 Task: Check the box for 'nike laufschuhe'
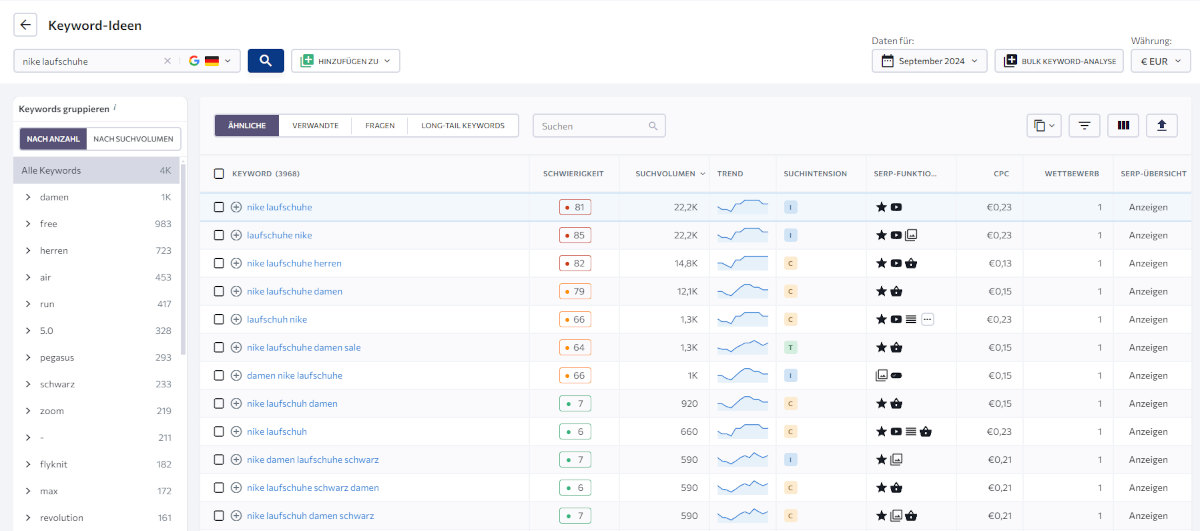[x=219, y=207]
